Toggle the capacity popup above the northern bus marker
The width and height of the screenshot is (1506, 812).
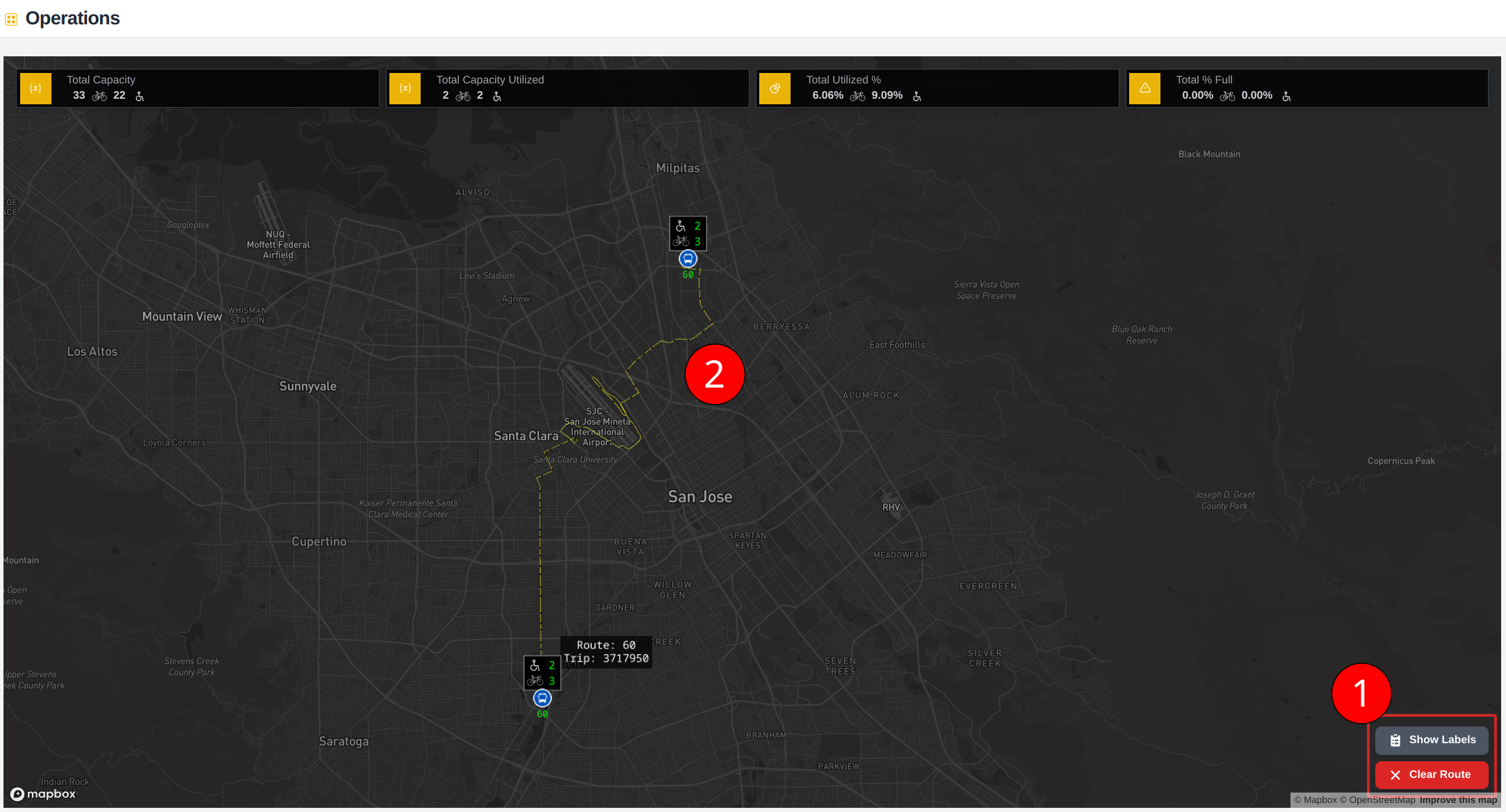point(688,233)
